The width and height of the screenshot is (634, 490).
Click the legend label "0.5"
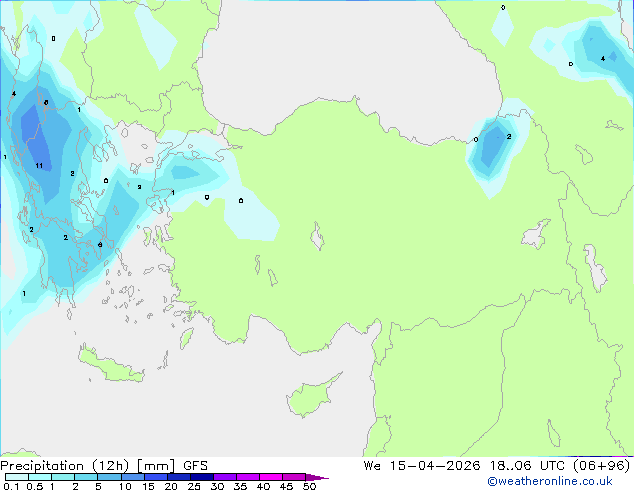(x=34, y=486)
